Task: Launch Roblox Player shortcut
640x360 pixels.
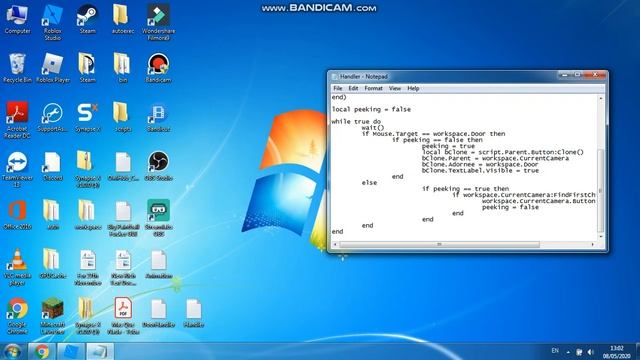Action: tap(53, 68)
